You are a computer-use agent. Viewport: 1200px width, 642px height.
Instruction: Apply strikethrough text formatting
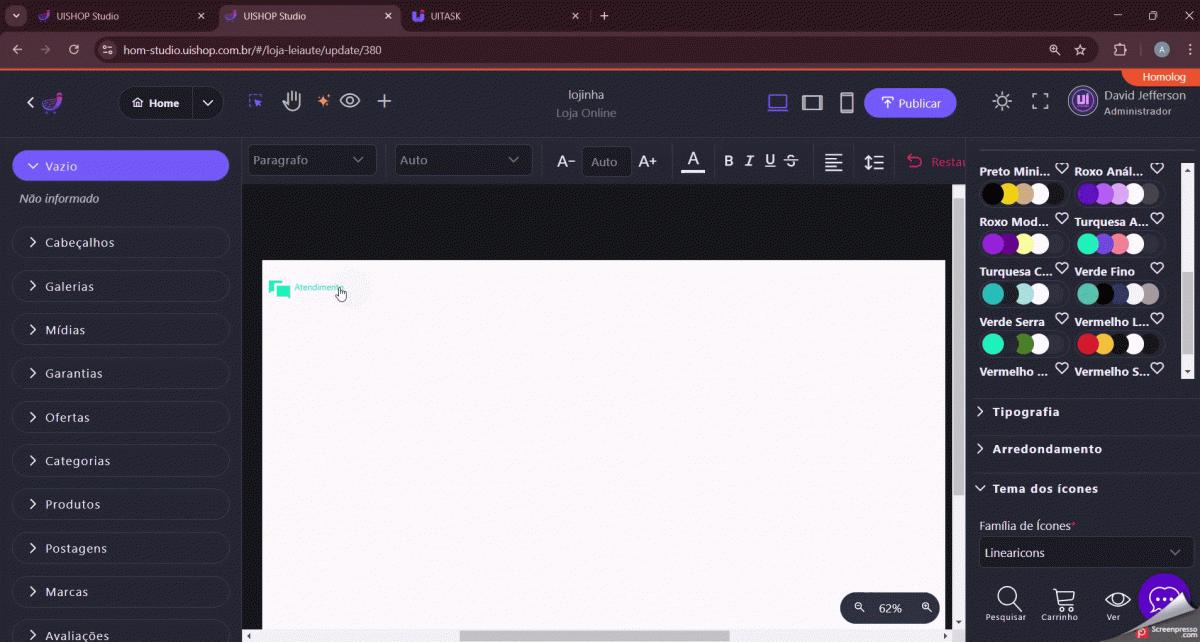[x=791, y=161]
